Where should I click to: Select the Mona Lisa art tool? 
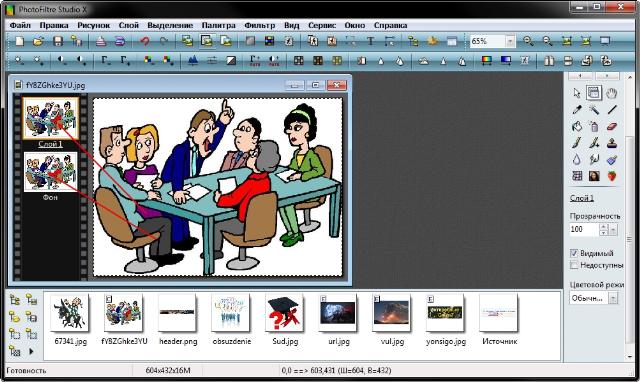(x=594, y=176)
